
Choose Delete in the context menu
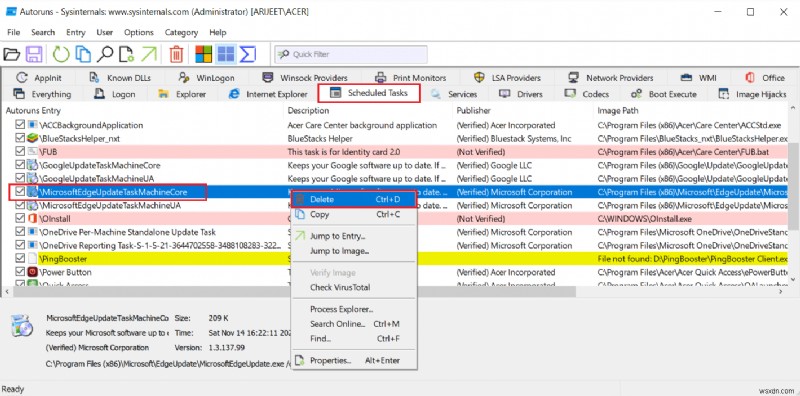[354, 200]
